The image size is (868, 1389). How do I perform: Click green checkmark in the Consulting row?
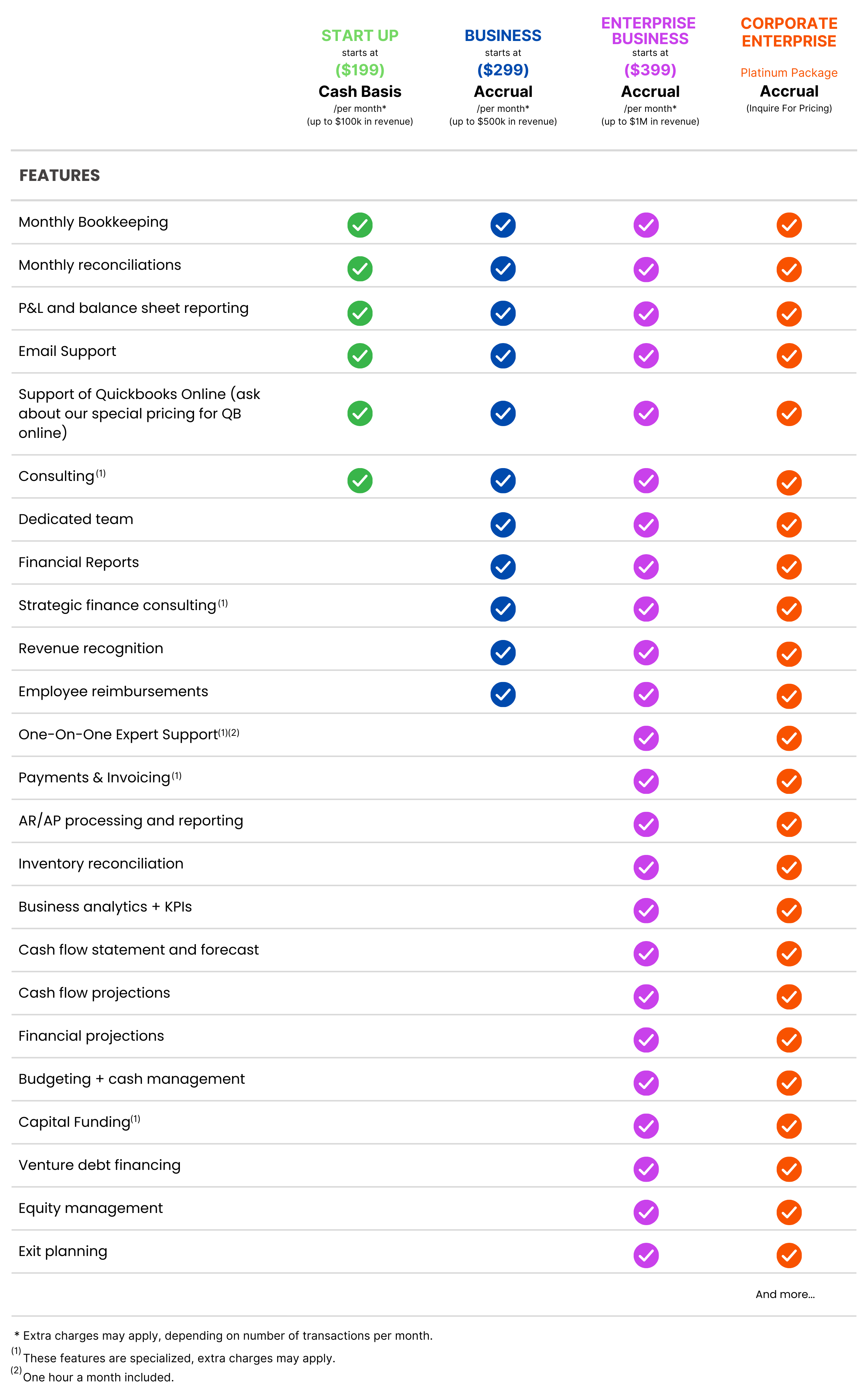pyautogui.click(x=360, y=480)
